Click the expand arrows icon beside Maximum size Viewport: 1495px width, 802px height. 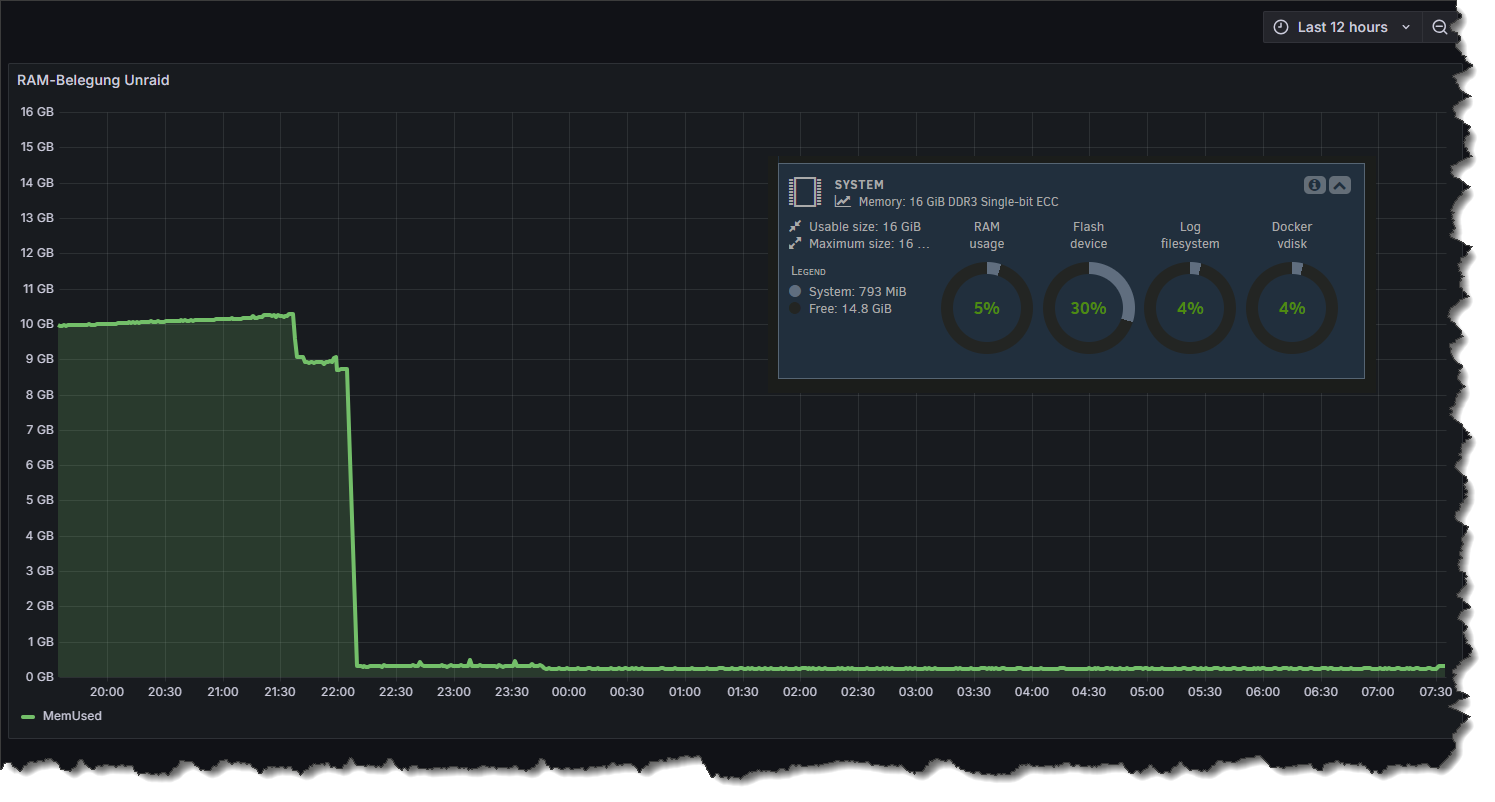click(x=795, y=243)
